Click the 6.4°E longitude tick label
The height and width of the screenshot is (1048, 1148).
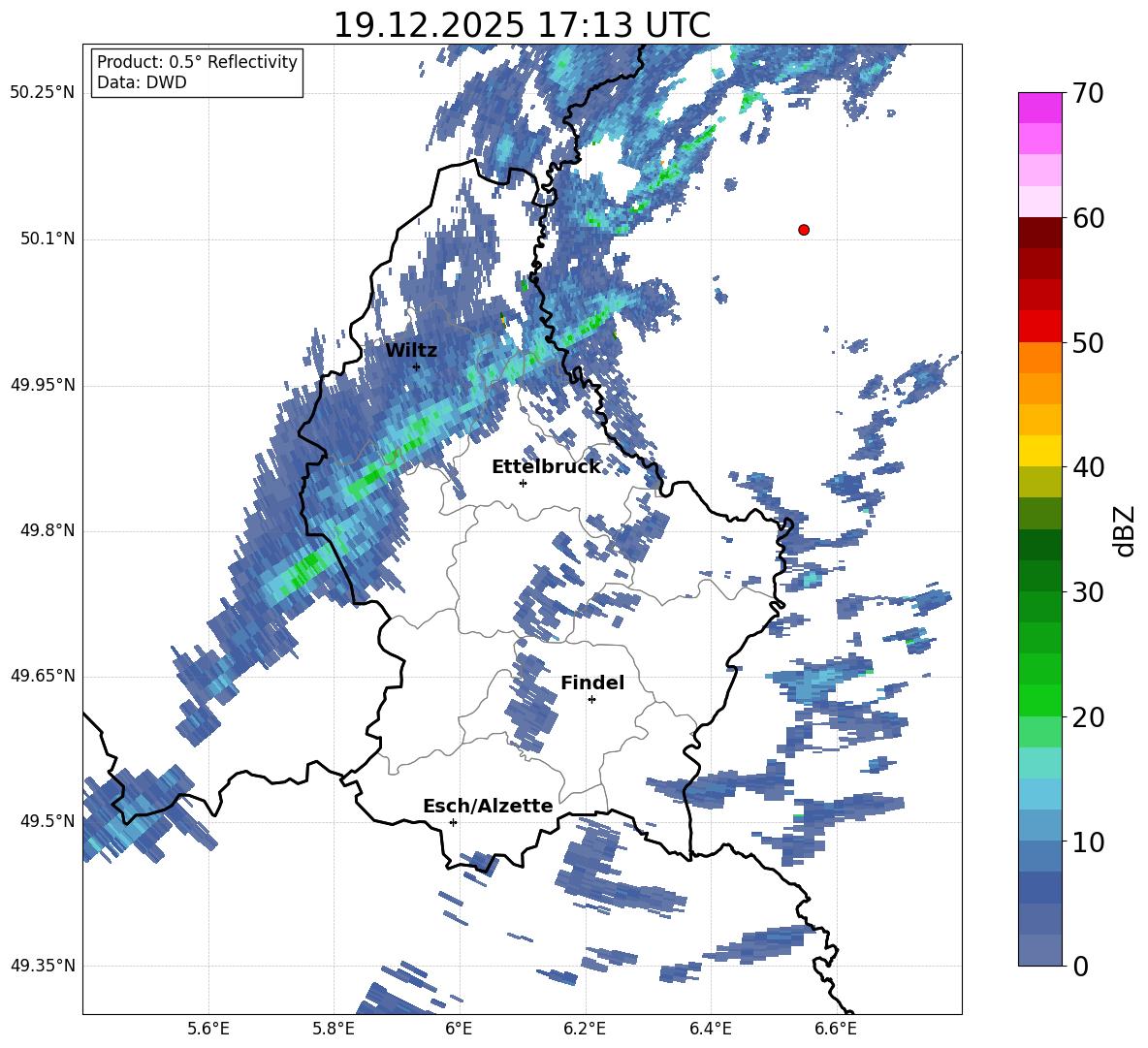710,1029
